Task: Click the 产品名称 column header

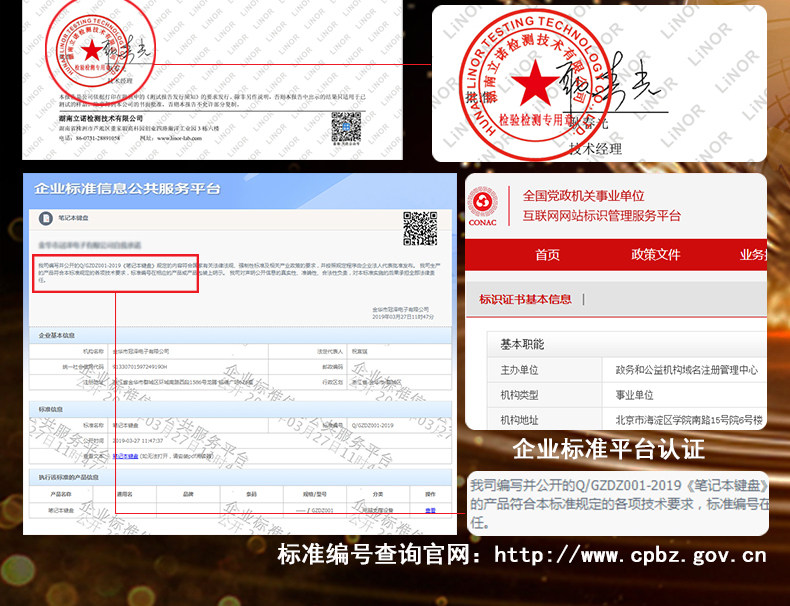Action: [x=61, y=494]
